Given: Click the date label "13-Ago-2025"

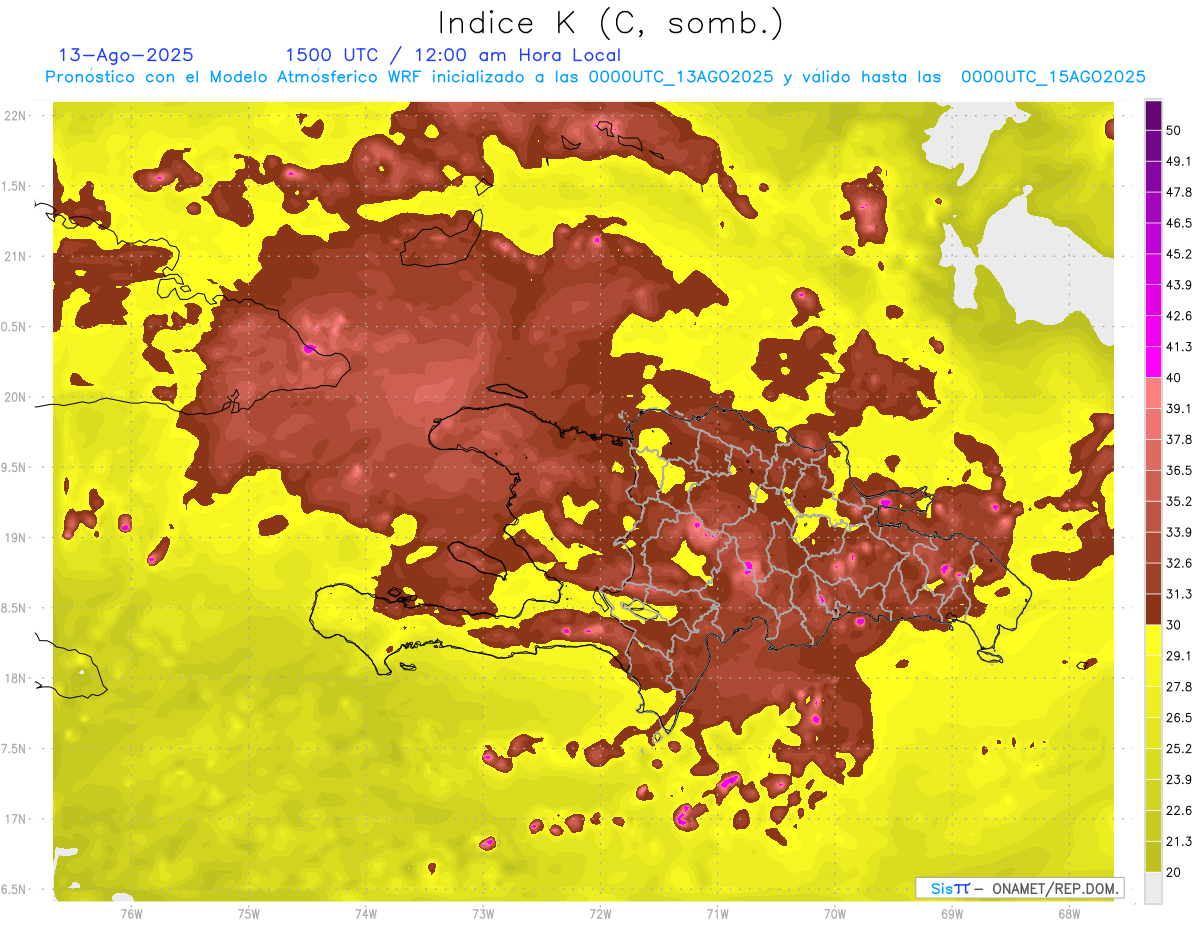Looking at the screenshot, I should (x=126, y=55).
